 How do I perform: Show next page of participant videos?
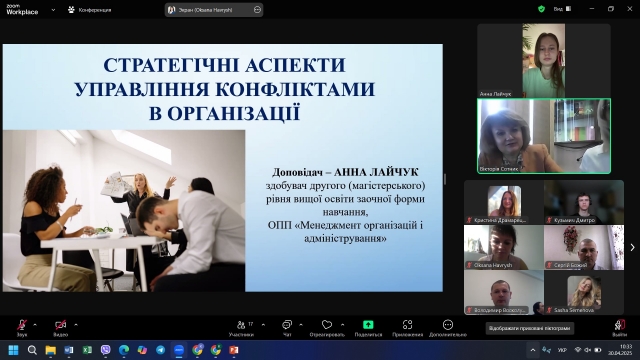[x=632, y=247]
